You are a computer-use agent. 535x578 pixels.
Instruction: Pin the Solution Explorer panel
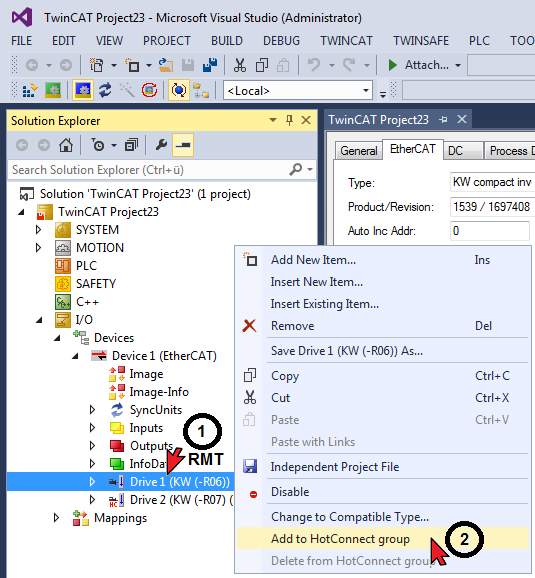[x=289, y=120]
